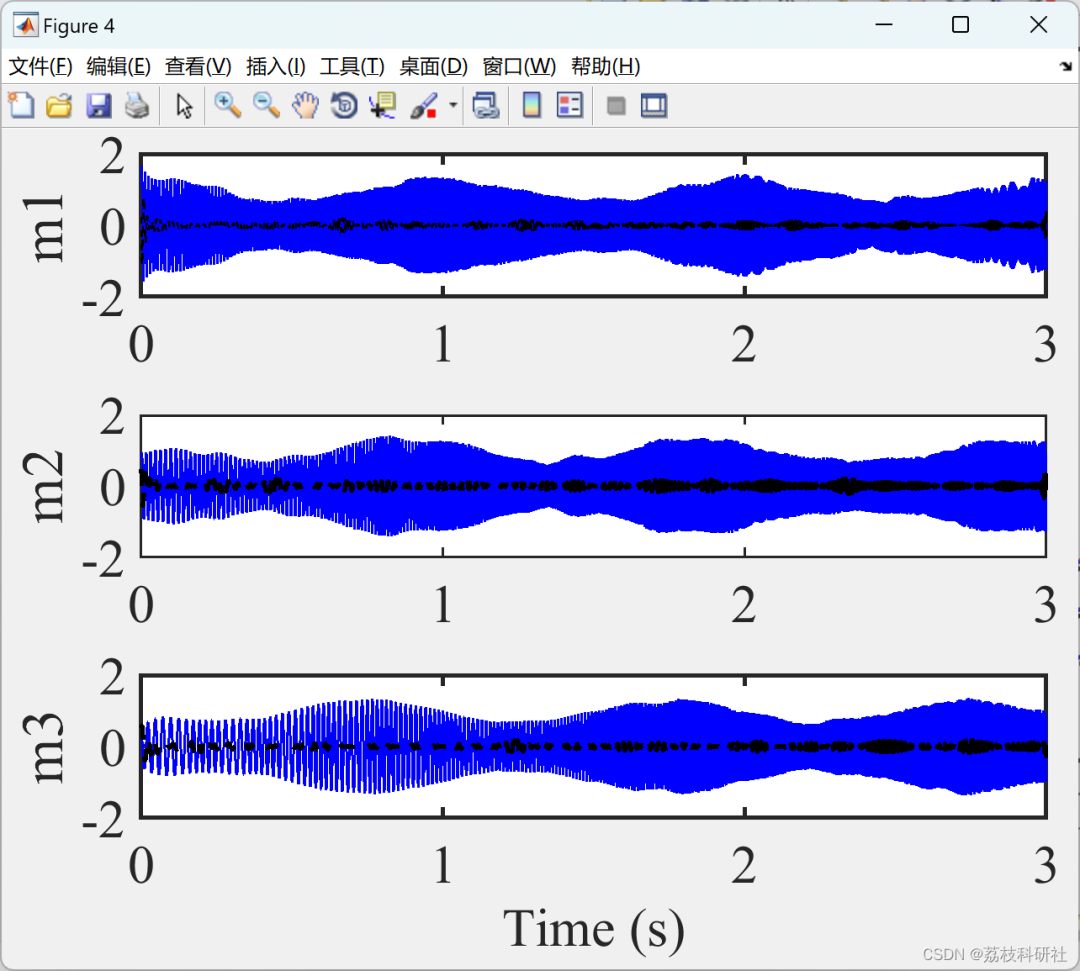The height and width of the screenshot is (971, 1080).
Task: Save the figure with the floppy icon
Action: pyautogui.click(x=98, y=106)
